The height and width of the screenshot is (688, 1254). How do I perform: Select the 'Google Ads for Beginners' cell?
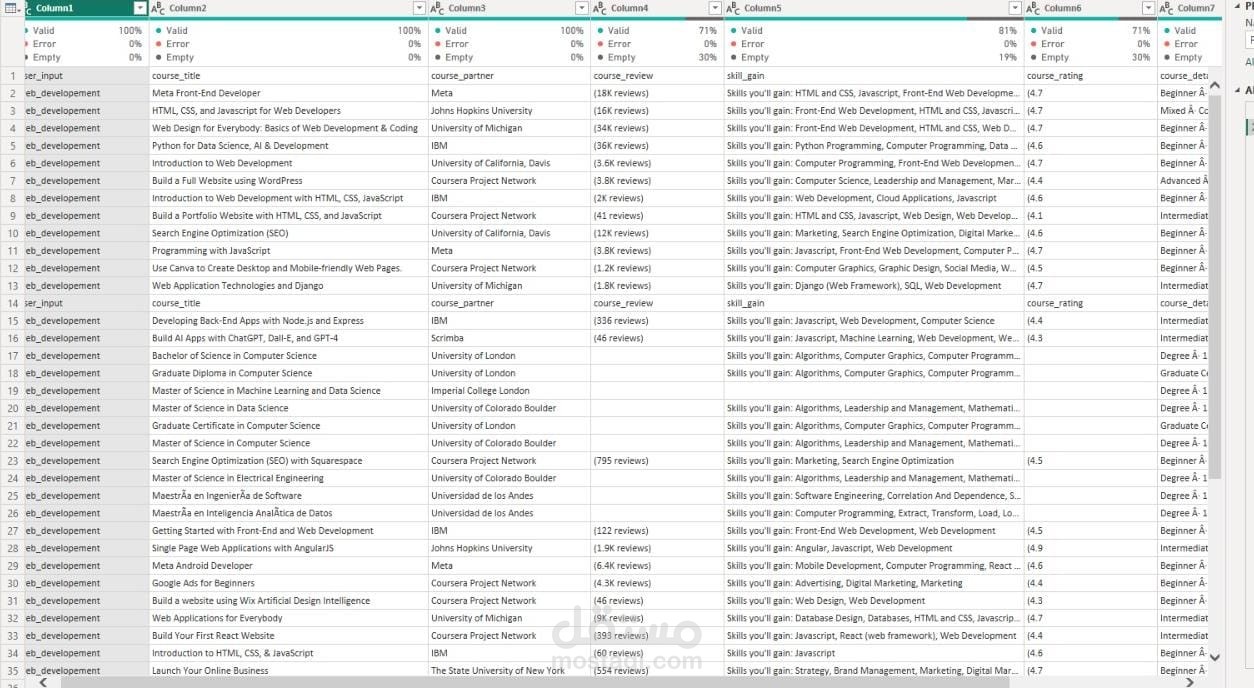coord(289,583)
